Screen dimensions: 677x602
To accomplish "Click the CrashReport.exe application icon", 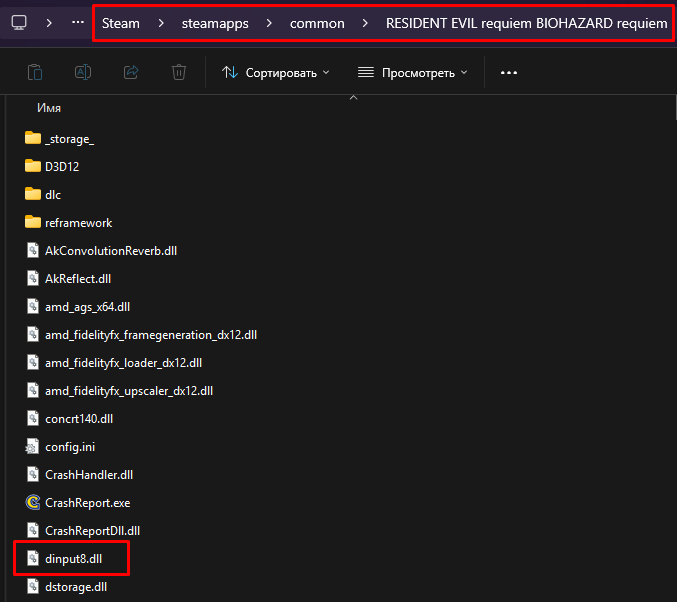I will pos(33,502).
